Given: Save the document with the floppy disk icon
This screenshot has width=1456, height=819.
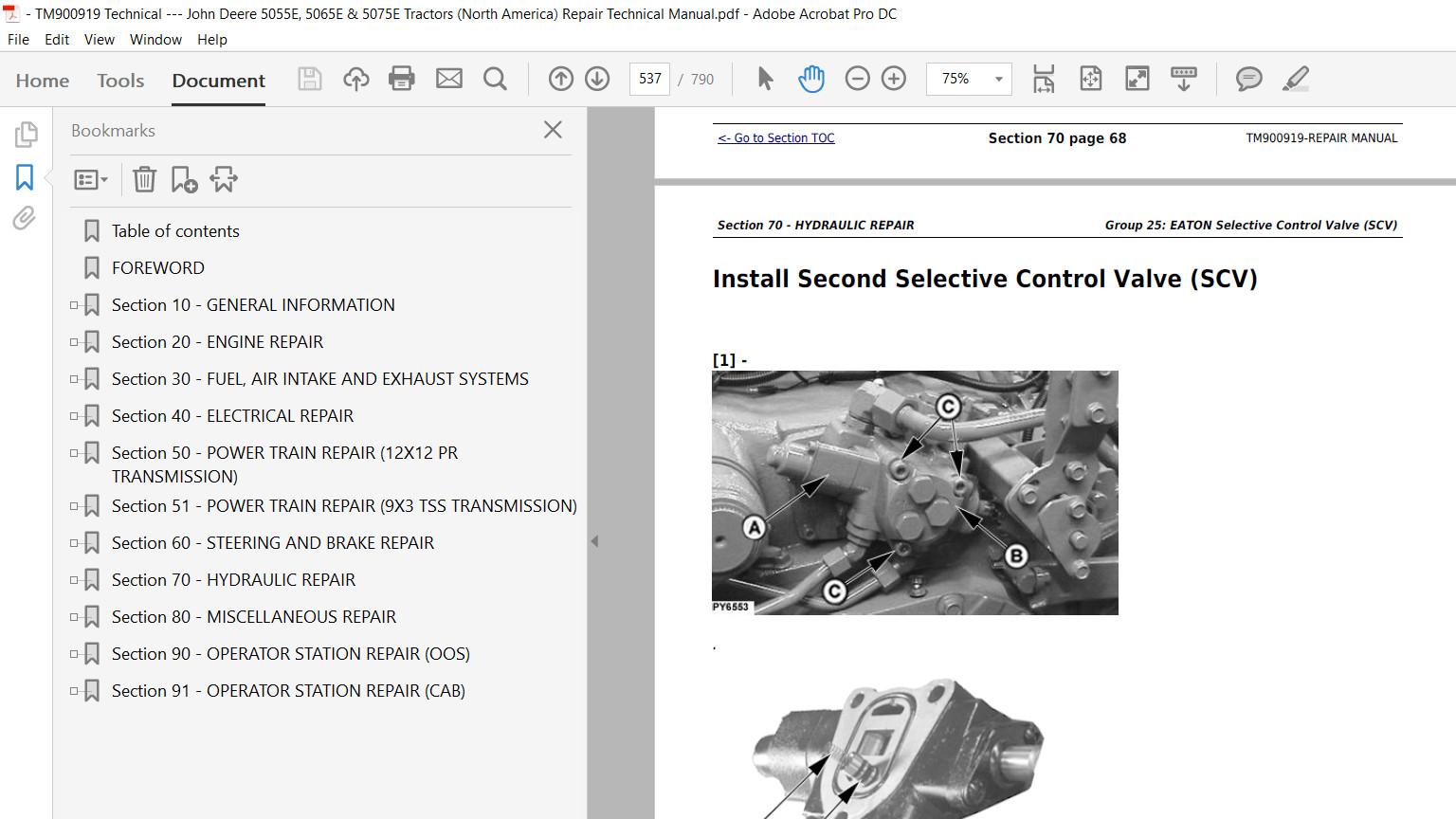Looking at the screenshot, I should click(310, 79).
